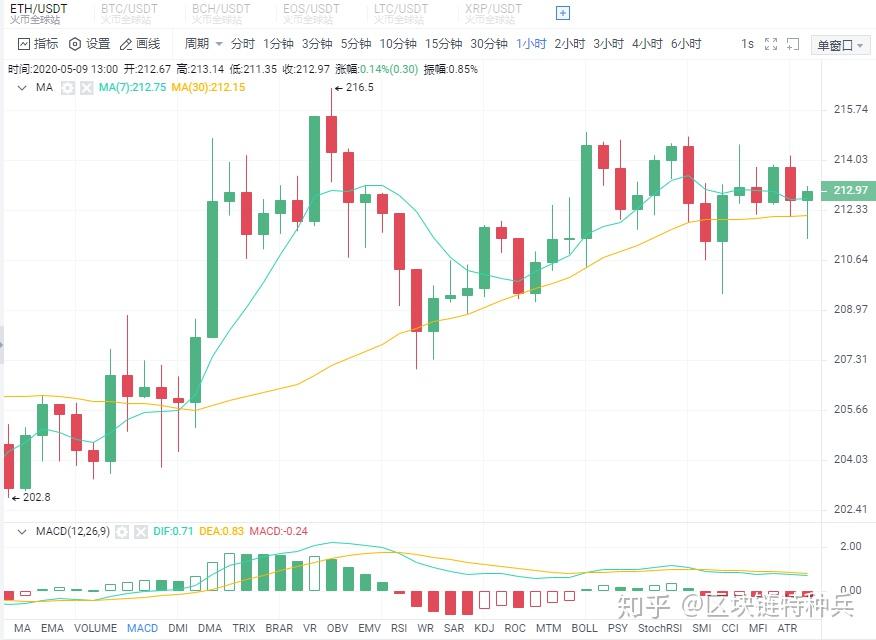Open the StochRSI indicator from bottom bar
The width and height of the screenshot is (876, 640).
(x=659, y=628)
